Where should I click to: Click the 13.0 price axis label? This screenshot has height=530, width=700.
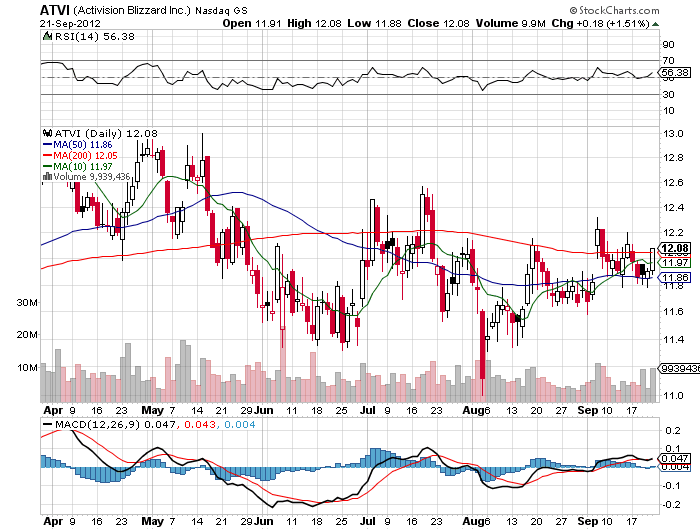coord(673,134)
